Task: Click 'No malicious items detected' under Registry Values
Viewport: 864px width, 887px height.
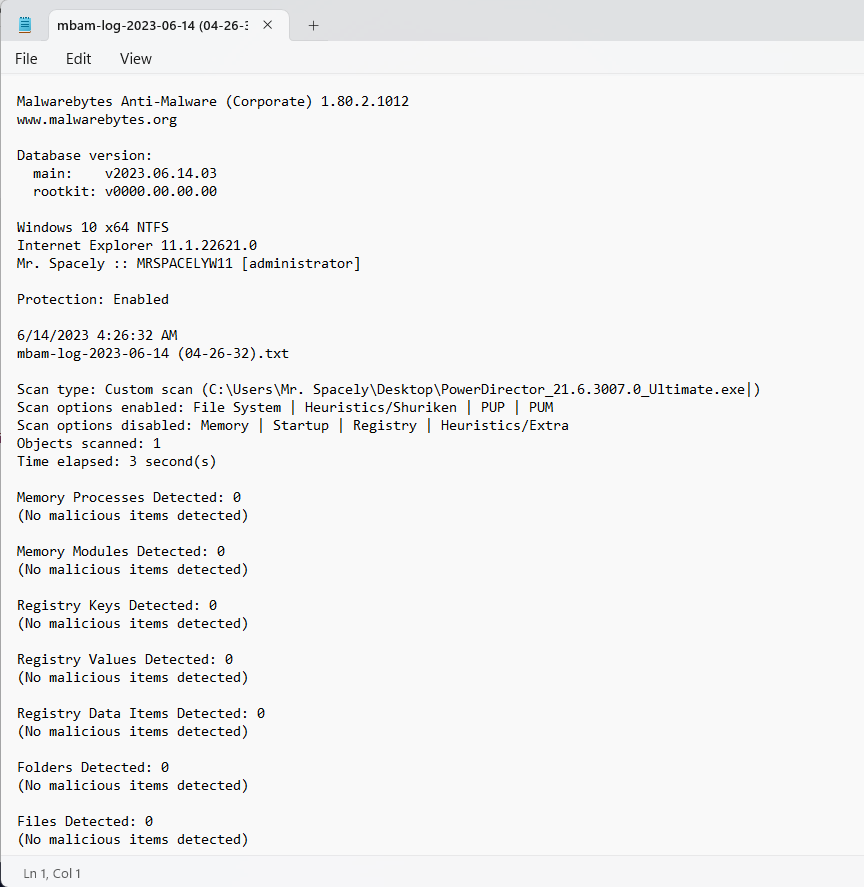Action: 133,678
